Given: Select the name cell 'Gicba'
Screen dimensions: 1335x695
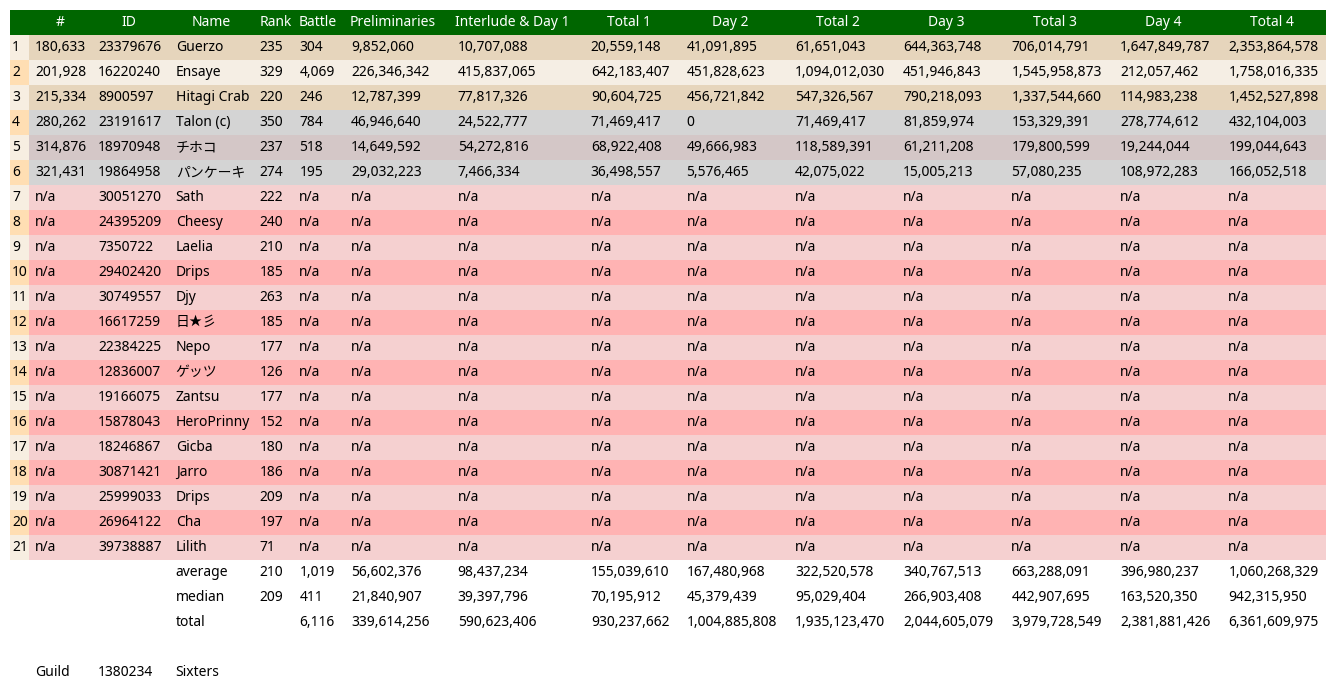Looking at the screenshot, I should coord(194,446).
